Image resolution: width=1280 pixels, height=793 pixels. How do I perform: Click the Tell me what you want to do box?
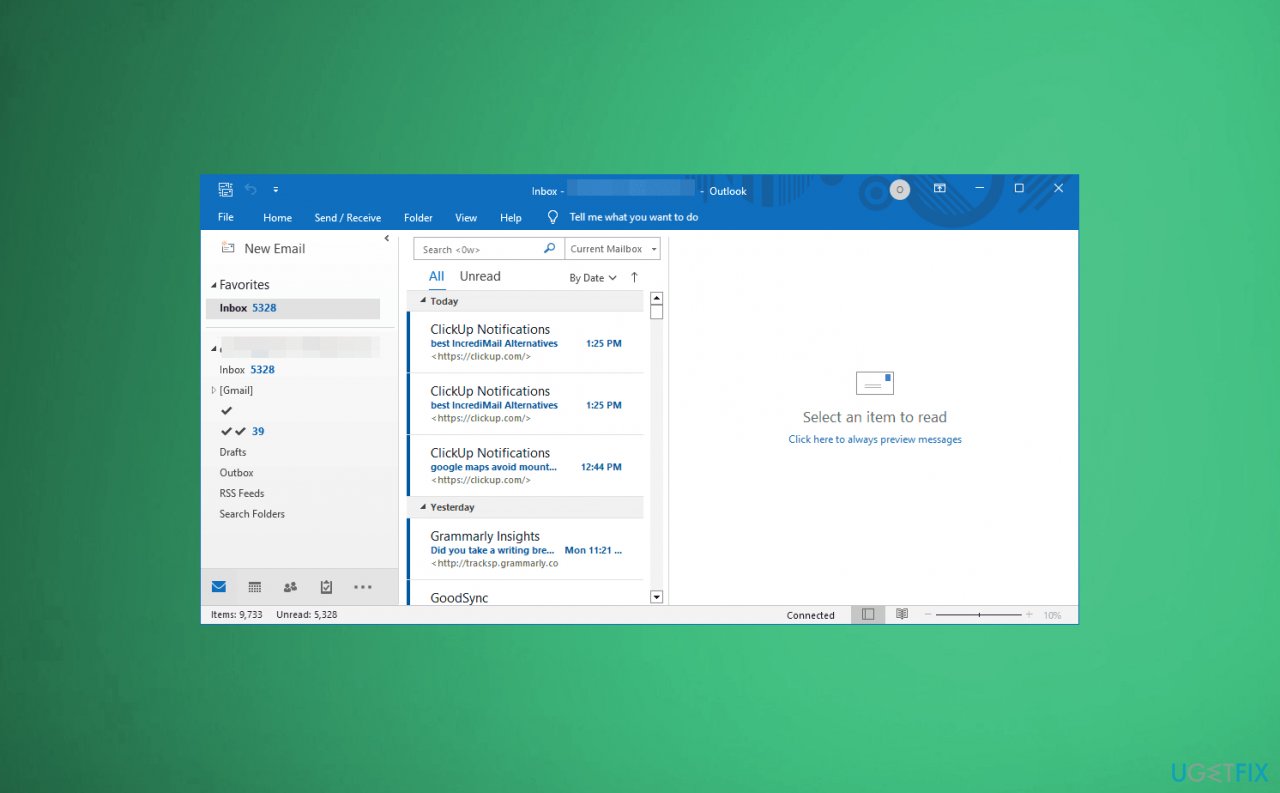(634, 217)
